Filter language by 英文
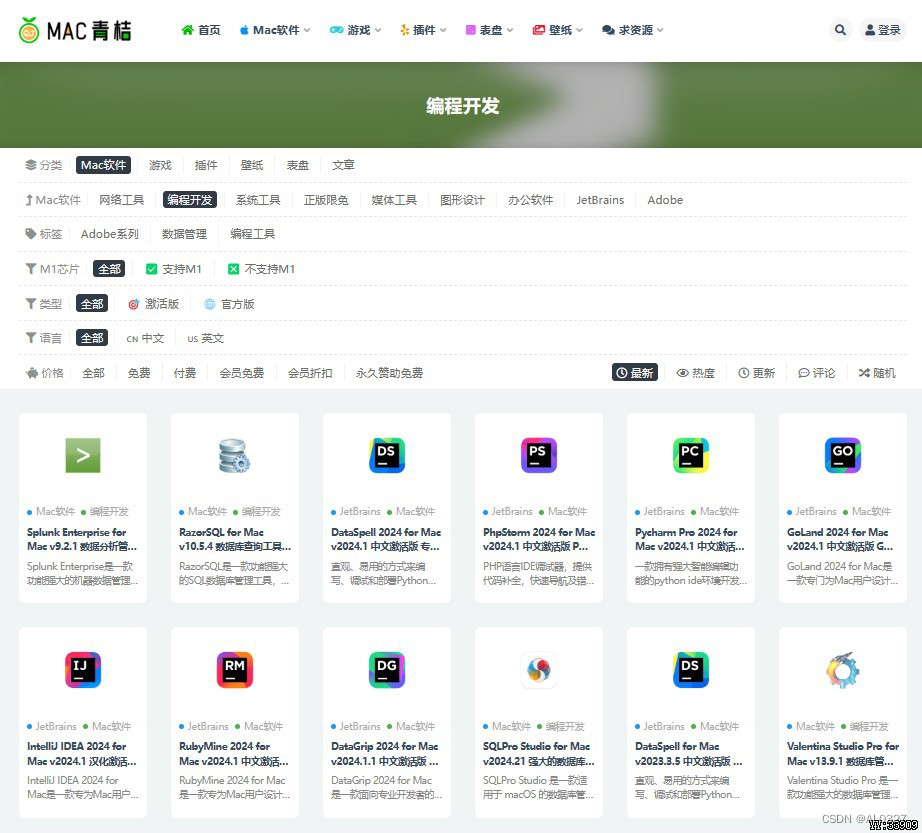This screenshot has height=833, width=922. (x=205, y=338)
